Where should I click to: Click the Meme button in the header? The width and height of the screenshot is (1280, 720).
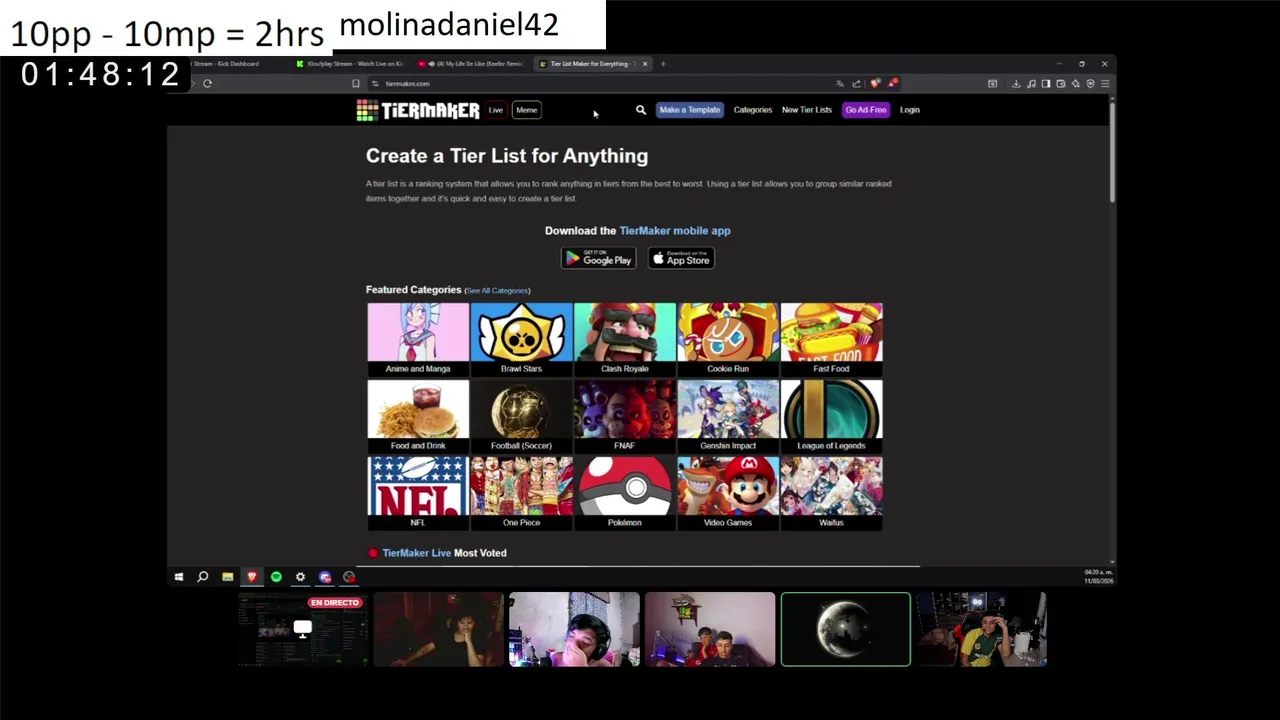pyautogui.click(x=527, y=110)
